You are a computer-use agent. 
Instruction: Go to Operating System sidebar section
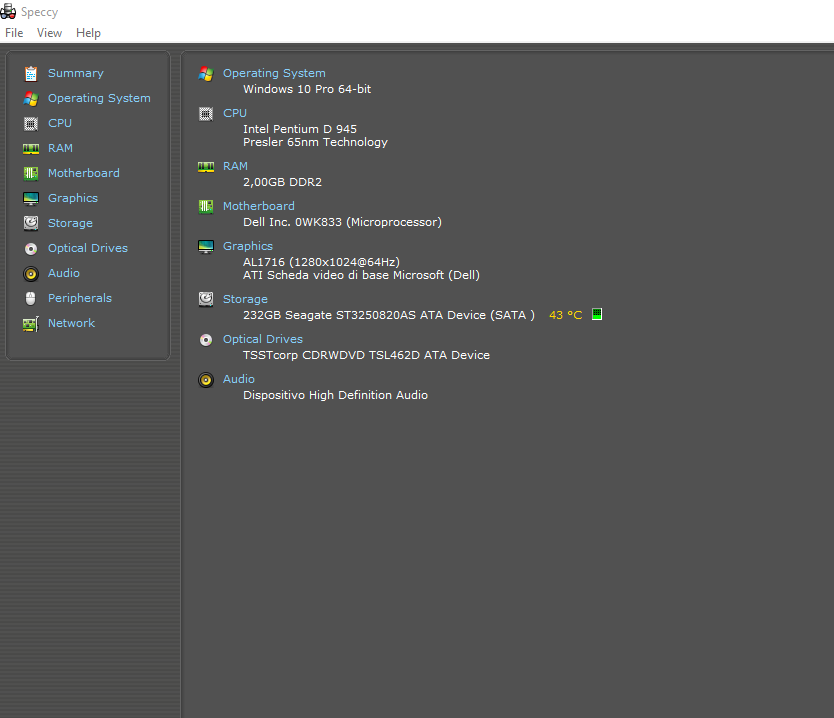pos(99,98)
